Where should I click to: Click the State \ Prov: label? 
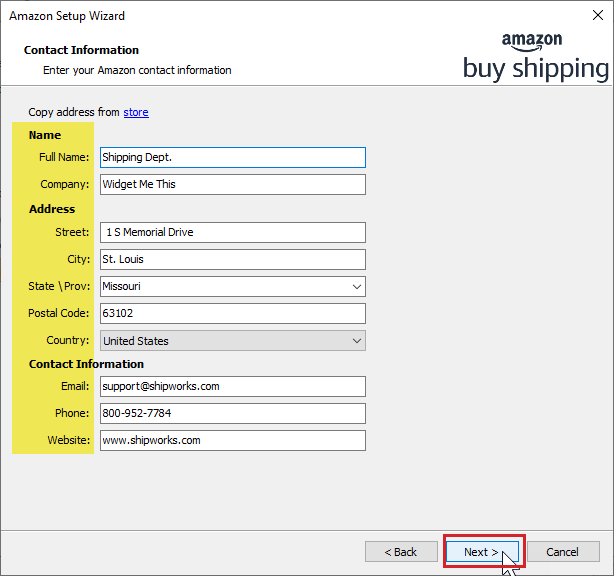(x=59, y=286)
